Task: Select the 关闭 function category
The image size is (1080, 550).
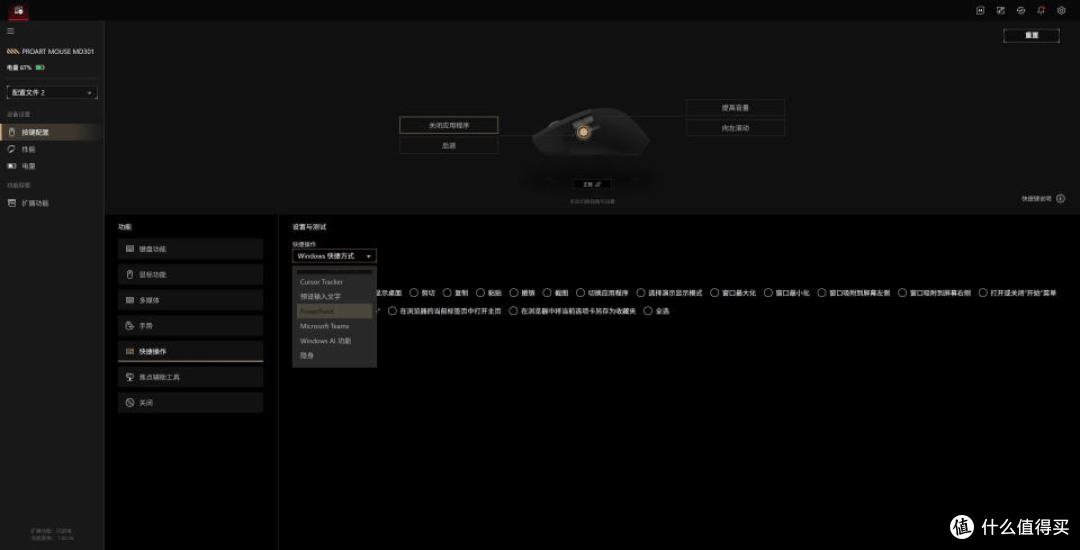Action: click(x=190, y=403)
